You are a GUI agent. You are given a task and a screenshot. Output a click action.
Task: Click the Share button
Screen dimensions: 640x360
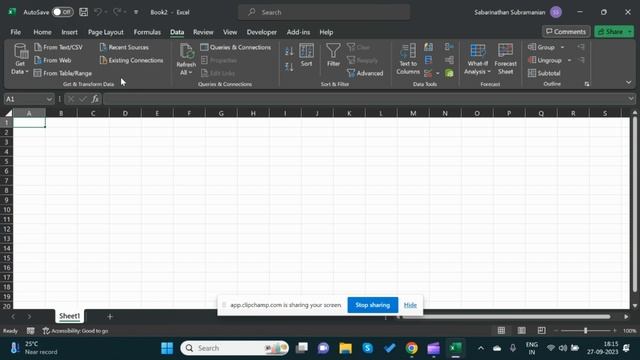tap(610, 31)
